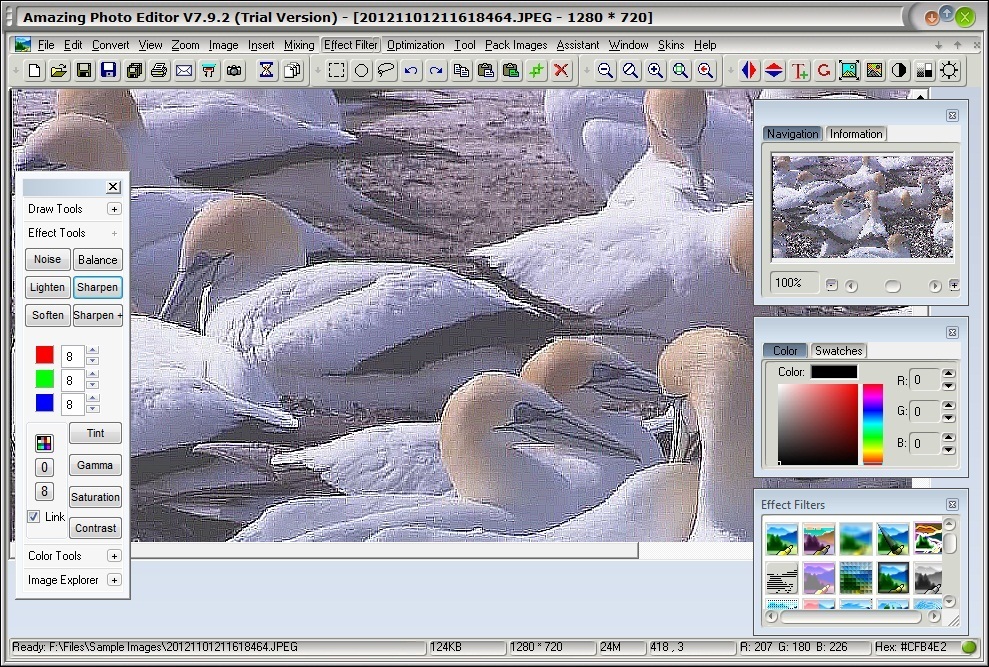Toggle the Soften effect button
The width and height of the screenshot is (989, 667).
(47, 315)
